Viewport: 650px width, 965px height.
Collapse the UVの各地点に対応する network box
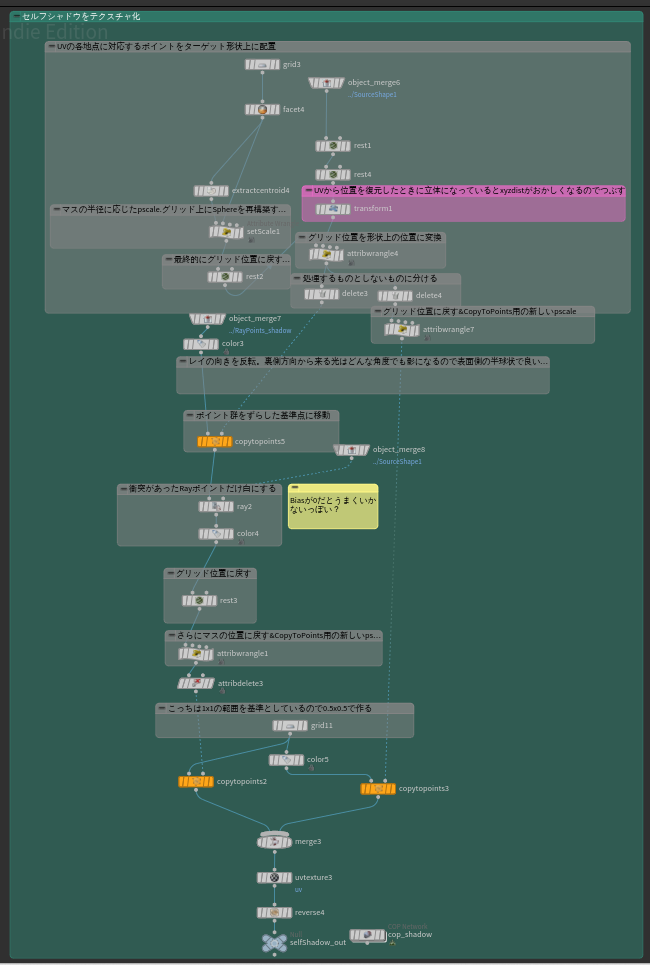pos(51,46)
